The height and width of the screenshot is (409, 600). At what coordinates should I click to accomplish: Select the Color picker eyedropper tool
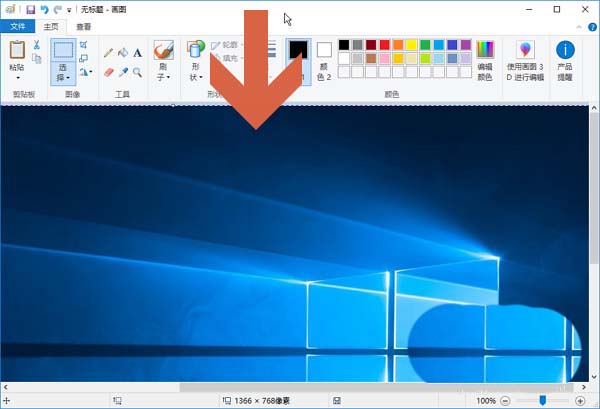[x=123, y=72]
